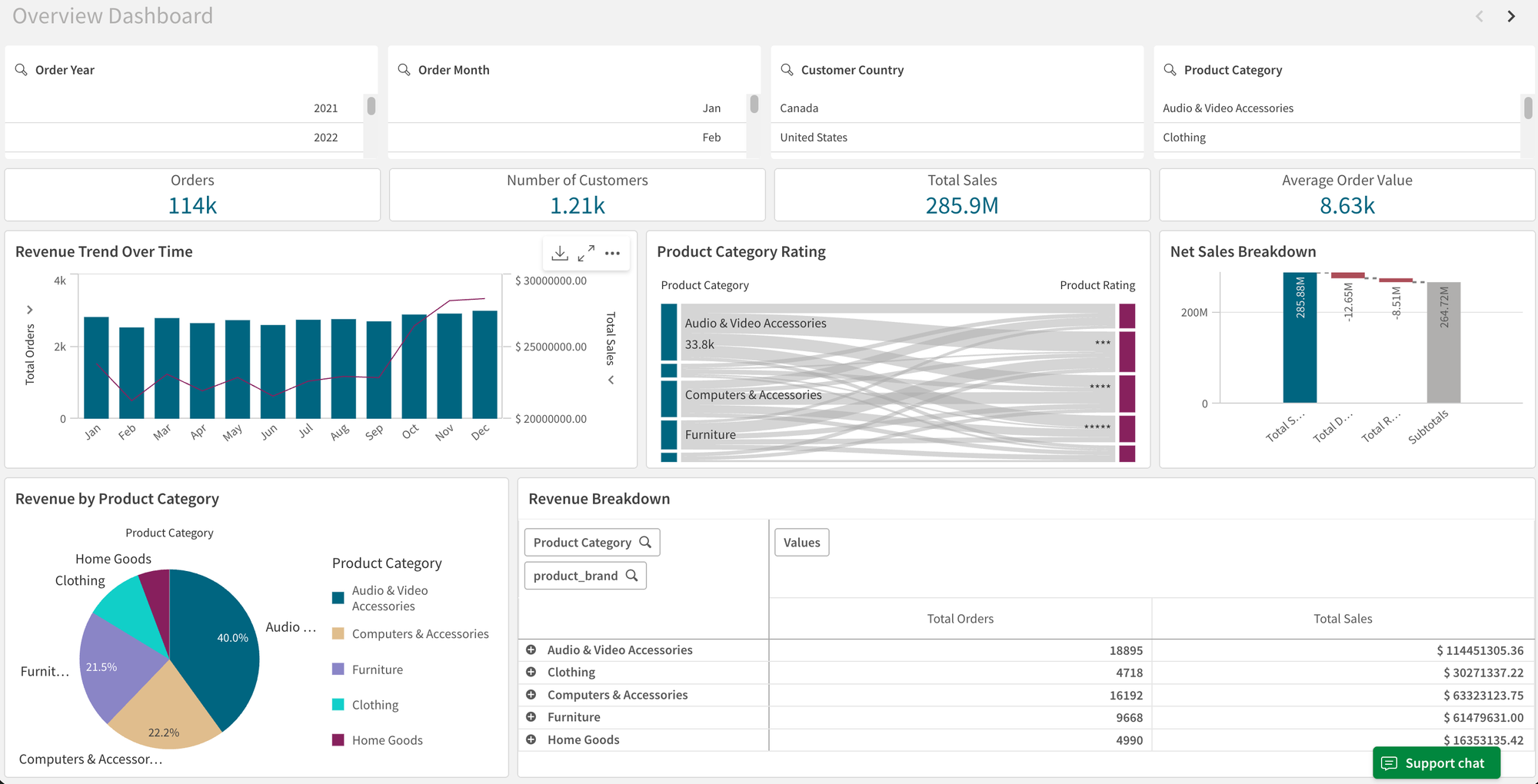Select Jan in the Order Month filter
1538x784 pixels.
coord(711,108)
